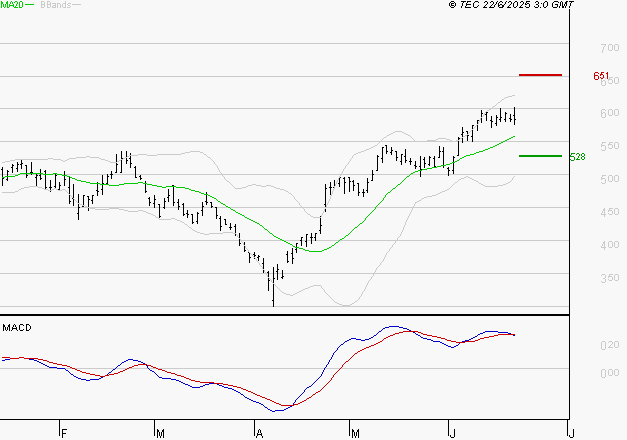Screen dimensions: 627x440
Task: Click the first M March axis marker
Action: 160,434
